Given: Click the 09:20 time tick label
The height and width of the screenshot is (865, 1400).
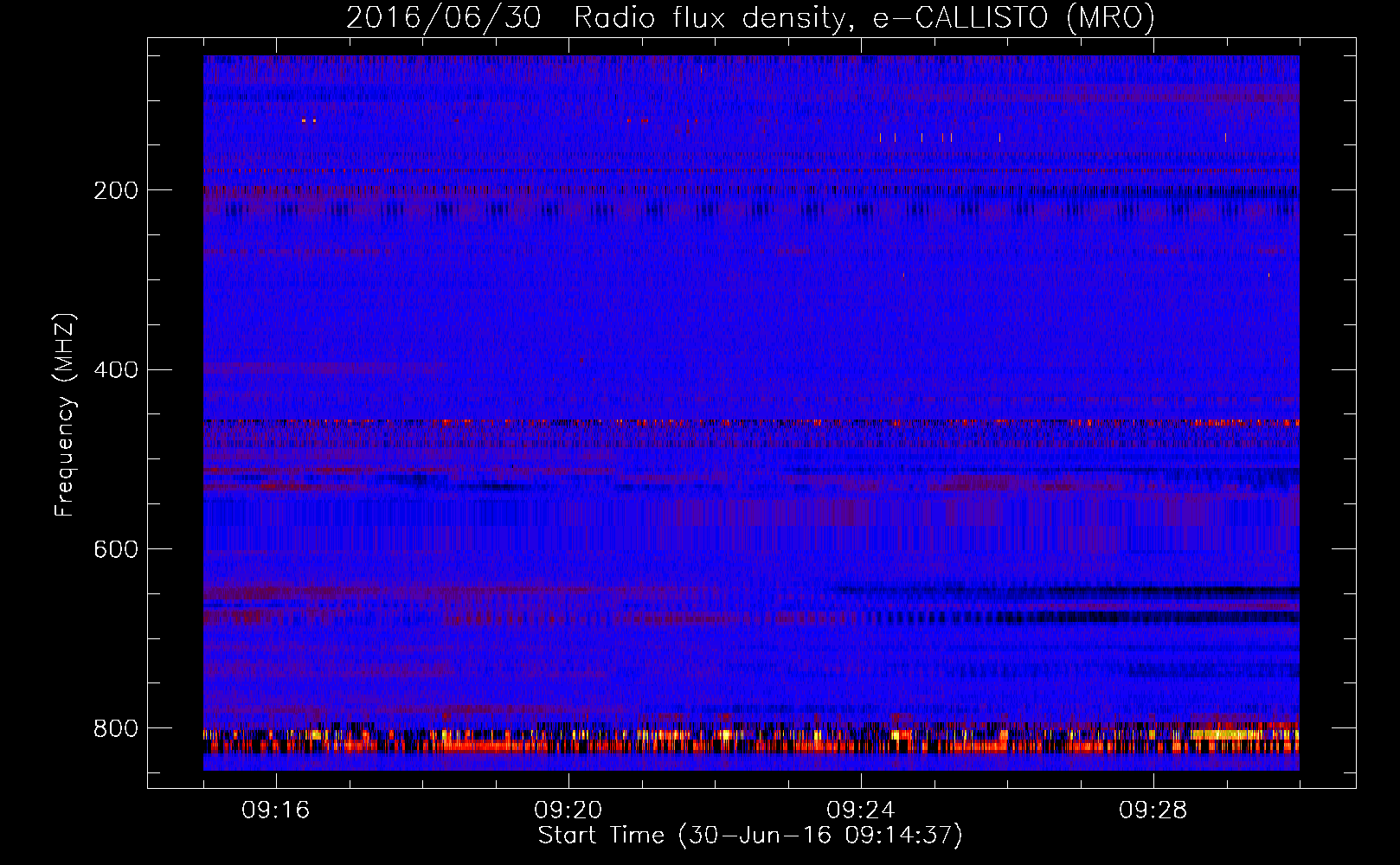Looking at the screenshot, I should click(568, 811).
